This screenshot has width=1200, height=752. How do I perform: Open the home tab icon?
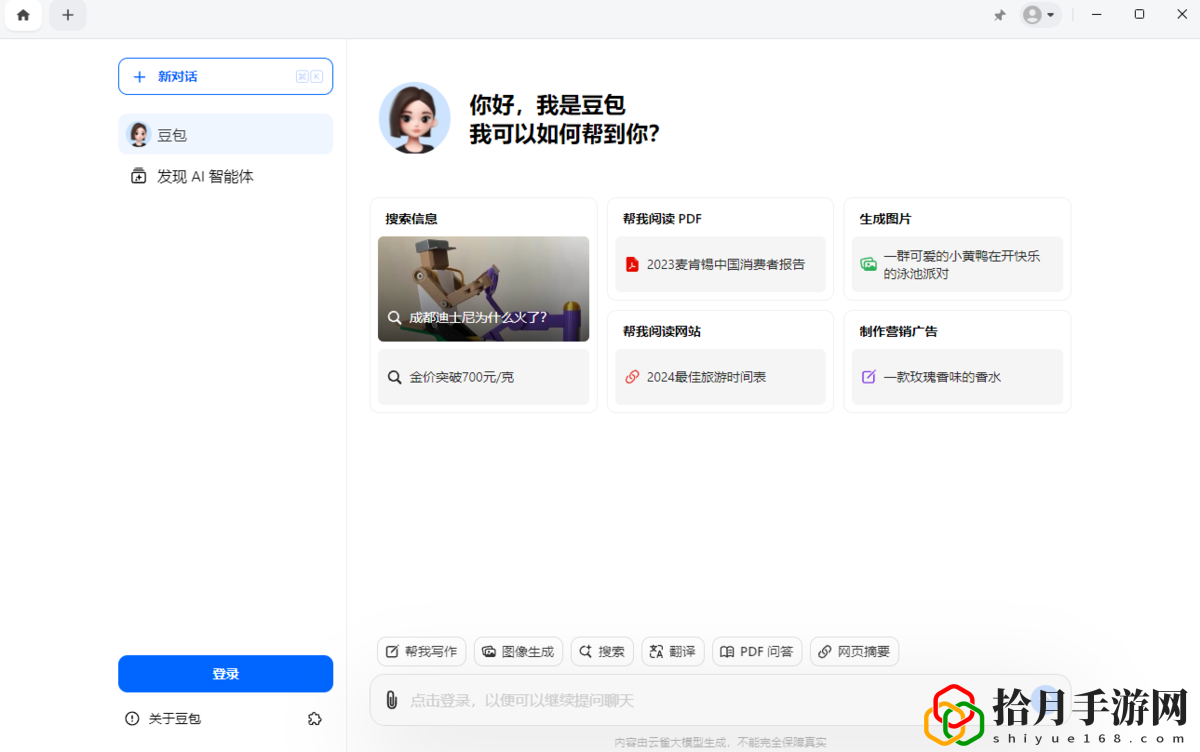point(23,15)
